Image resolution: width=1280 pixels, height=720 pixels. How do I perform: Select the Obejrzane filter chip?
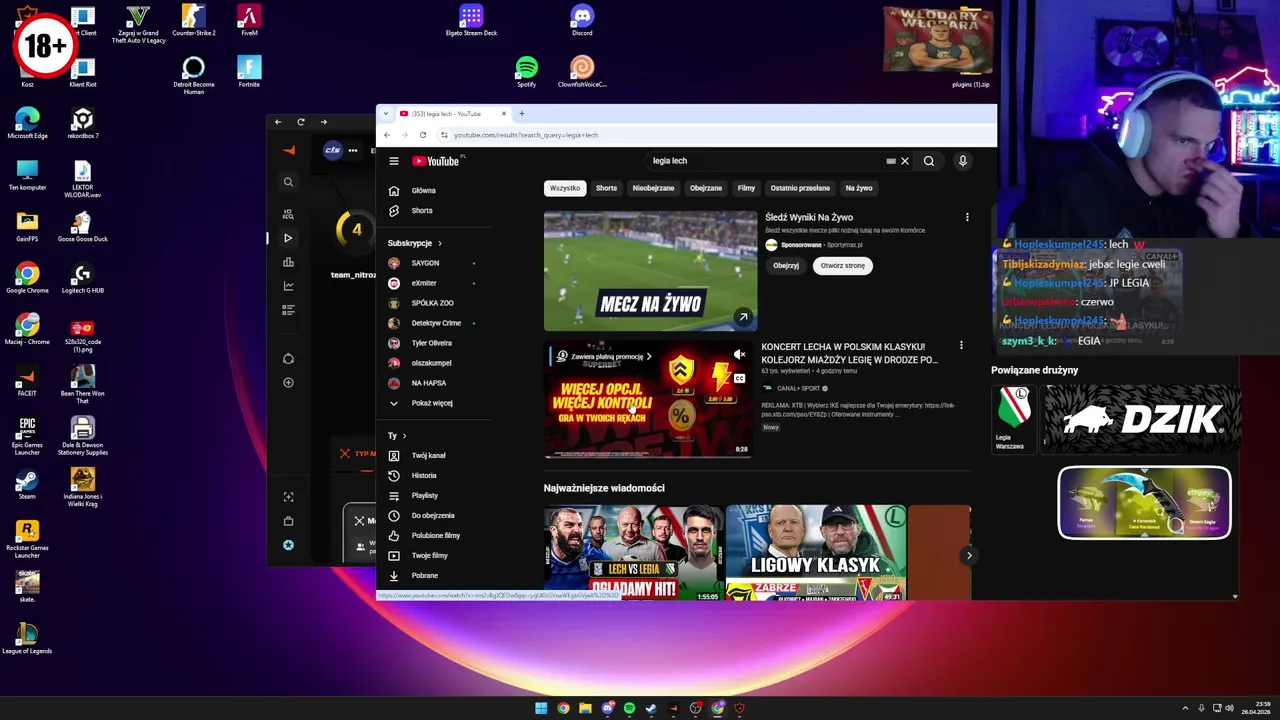coord(706,188)
